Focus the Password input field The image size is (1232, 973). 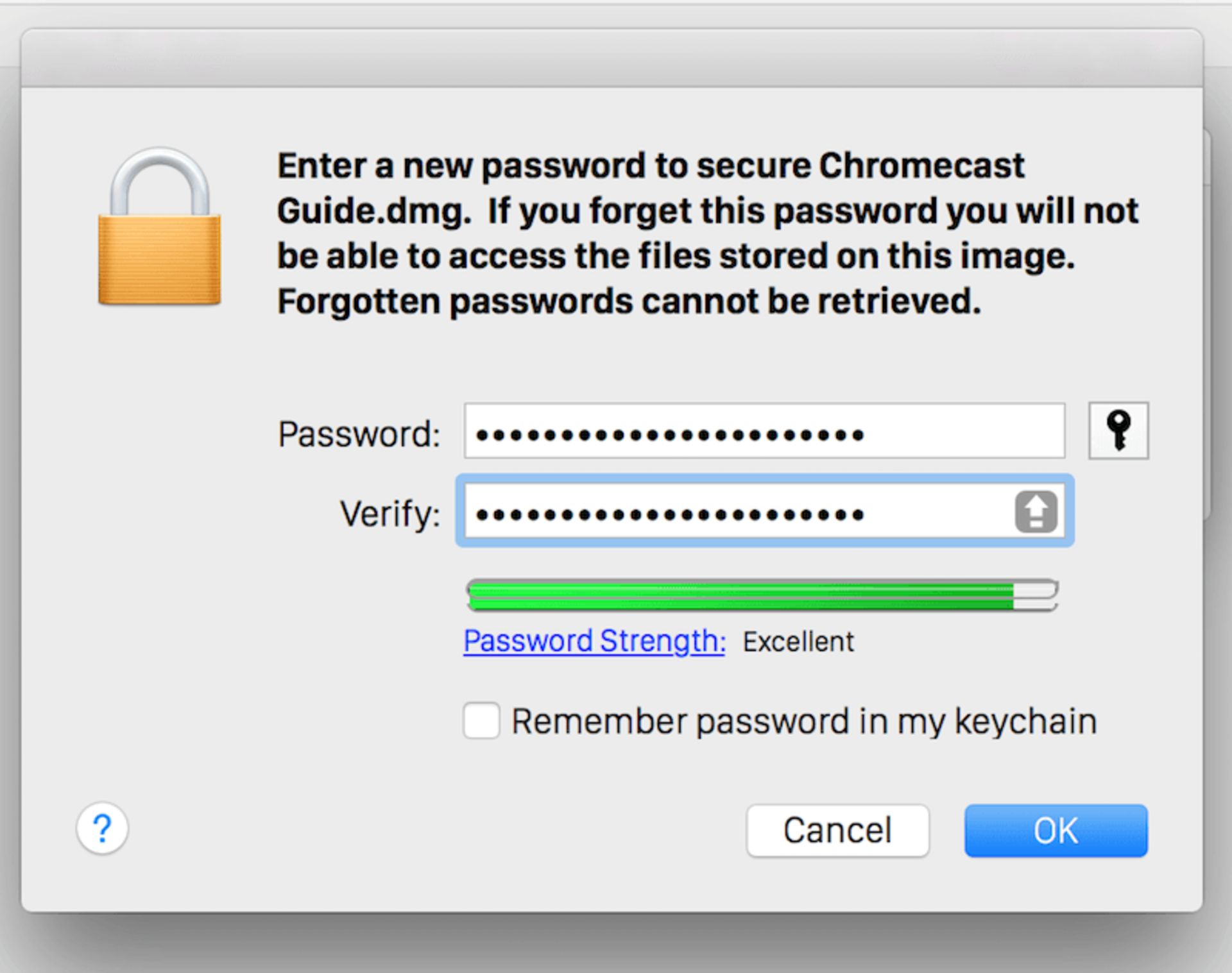click(x=764, y=431)
